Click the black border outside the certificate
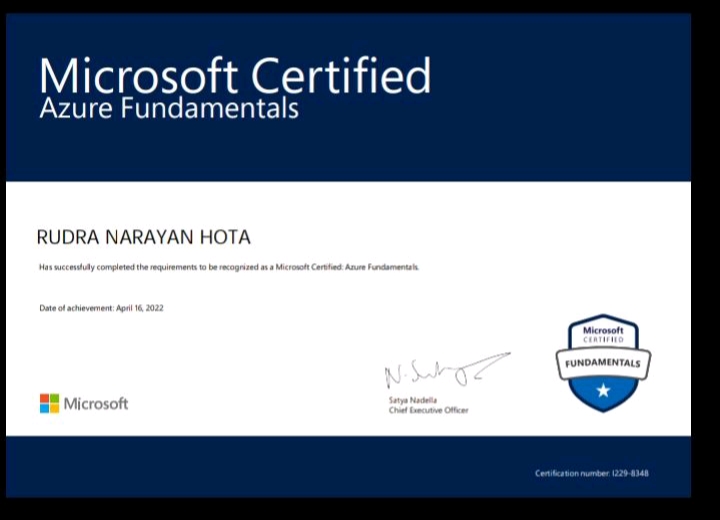The height and width of the screenshot is (520, 720). pos(705,260)
